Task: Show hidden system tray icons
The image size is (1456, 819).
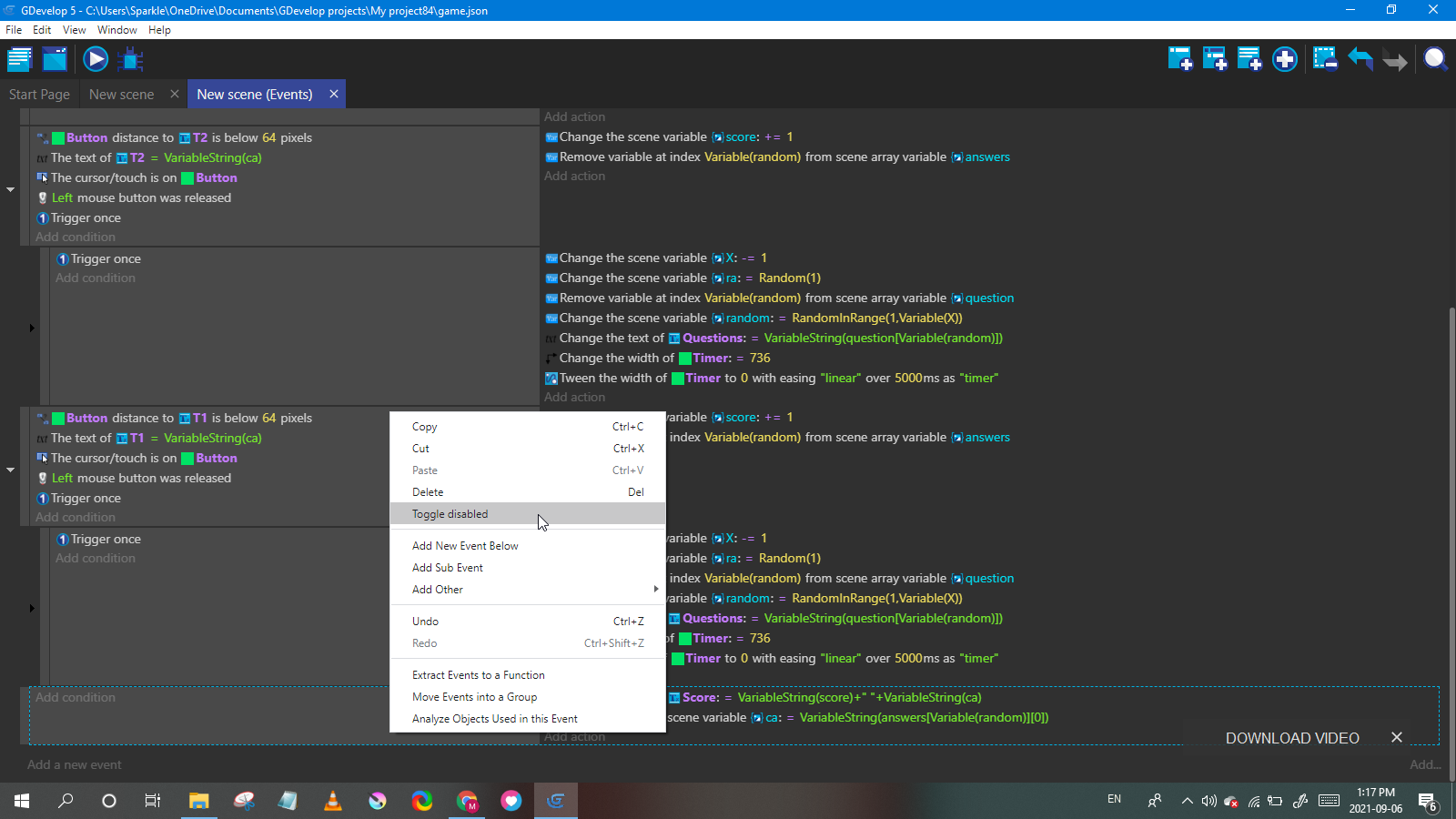Action: (x=1187, y=801)
